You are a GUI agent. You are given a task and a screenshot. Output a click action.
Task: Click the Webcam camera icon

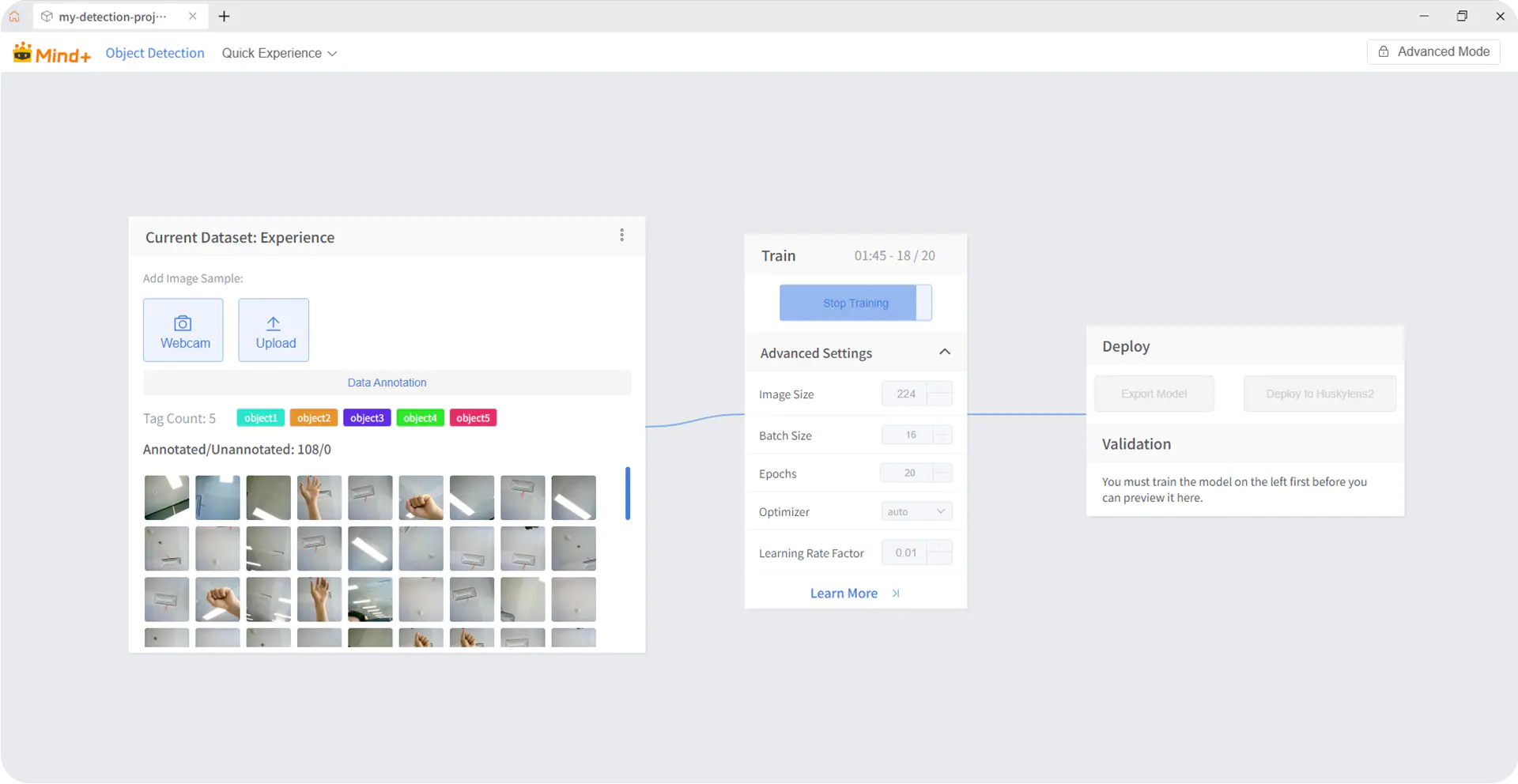coord(183,324)
